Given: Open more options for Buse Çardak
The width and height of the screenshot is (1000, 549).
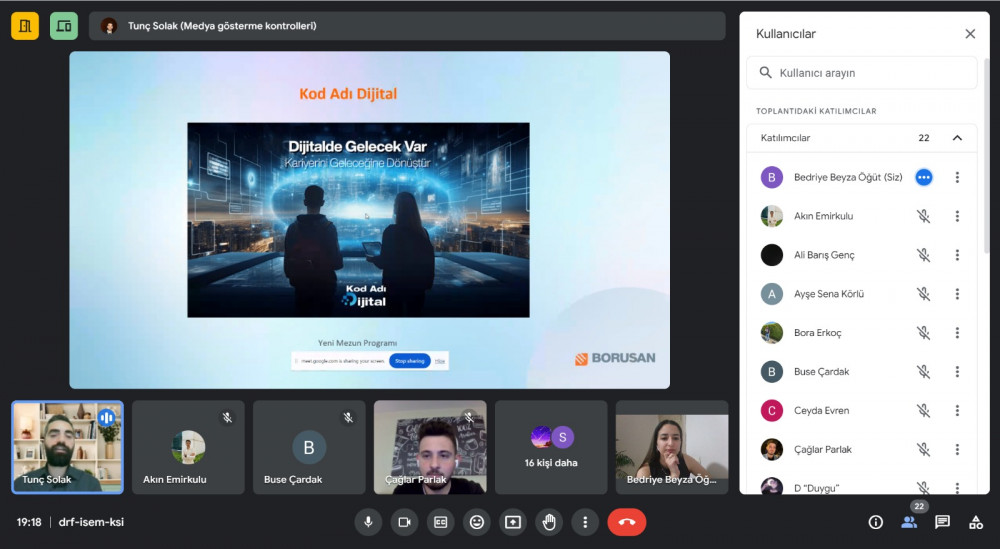Looking at the screenshot, I should click(x=957, y=372).
